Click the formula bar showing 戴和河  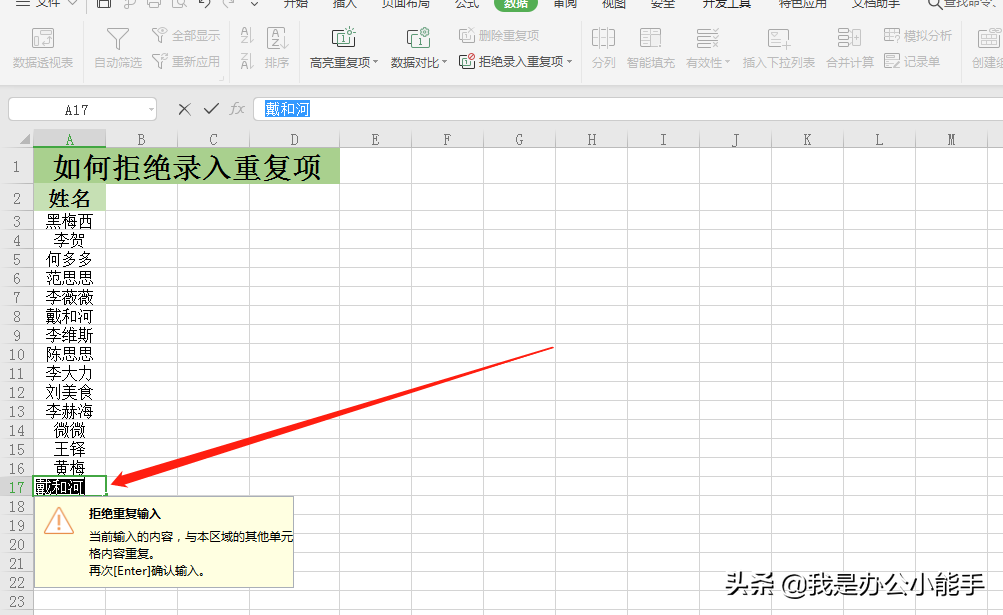(628, 109)
